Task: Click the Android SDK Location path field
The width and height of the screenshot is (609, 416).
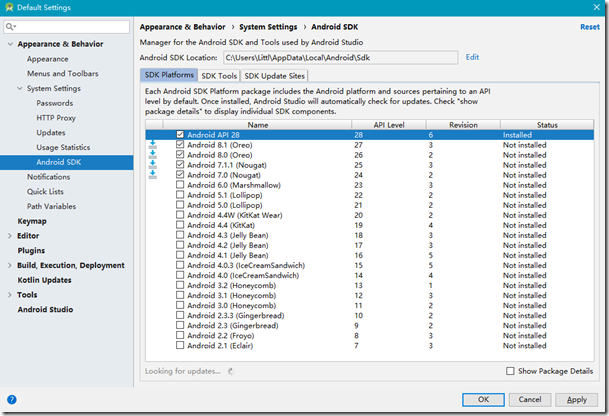Action: [x=340, y=58]
